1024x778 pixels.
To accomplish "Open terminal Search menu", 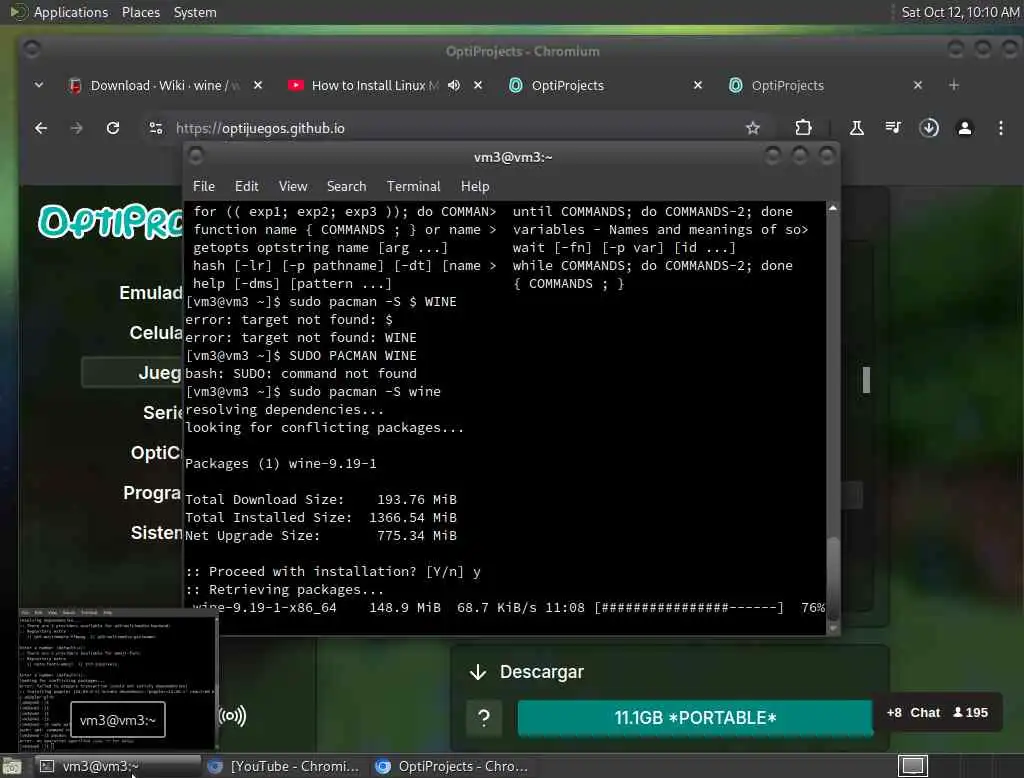I will [x=346, y=186].
